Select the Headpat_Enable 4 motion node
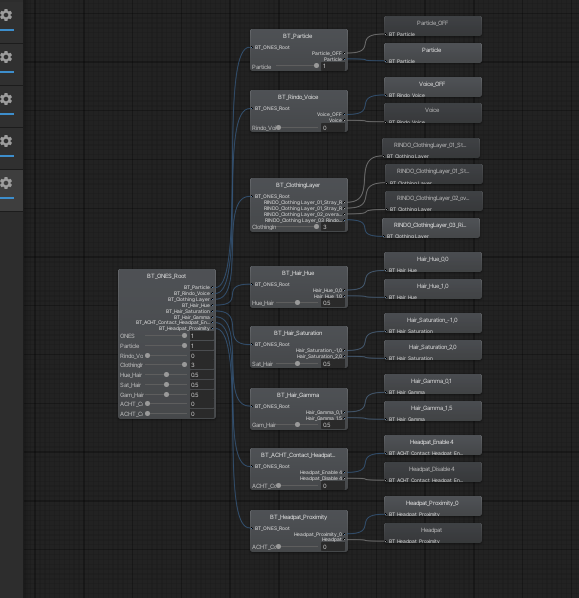Image resolution: width=579 pixels, height=598 pixels. 433,445
